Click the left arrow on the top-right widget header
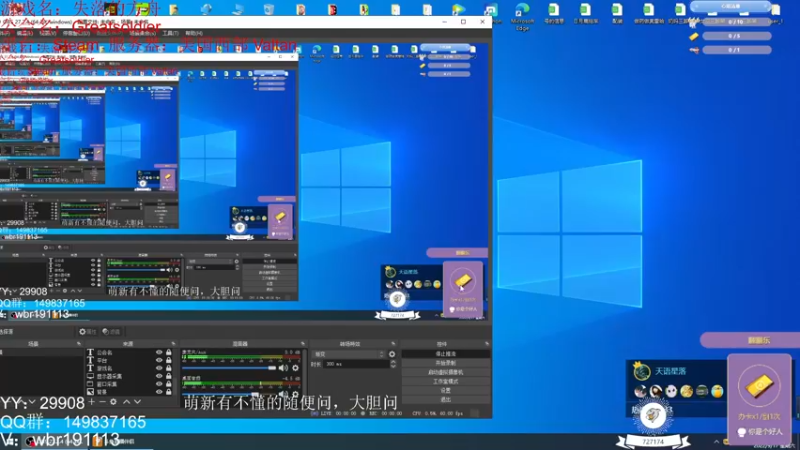Viewport: 800px width, 450px height. pyautogui.click(x=697, y=6)
